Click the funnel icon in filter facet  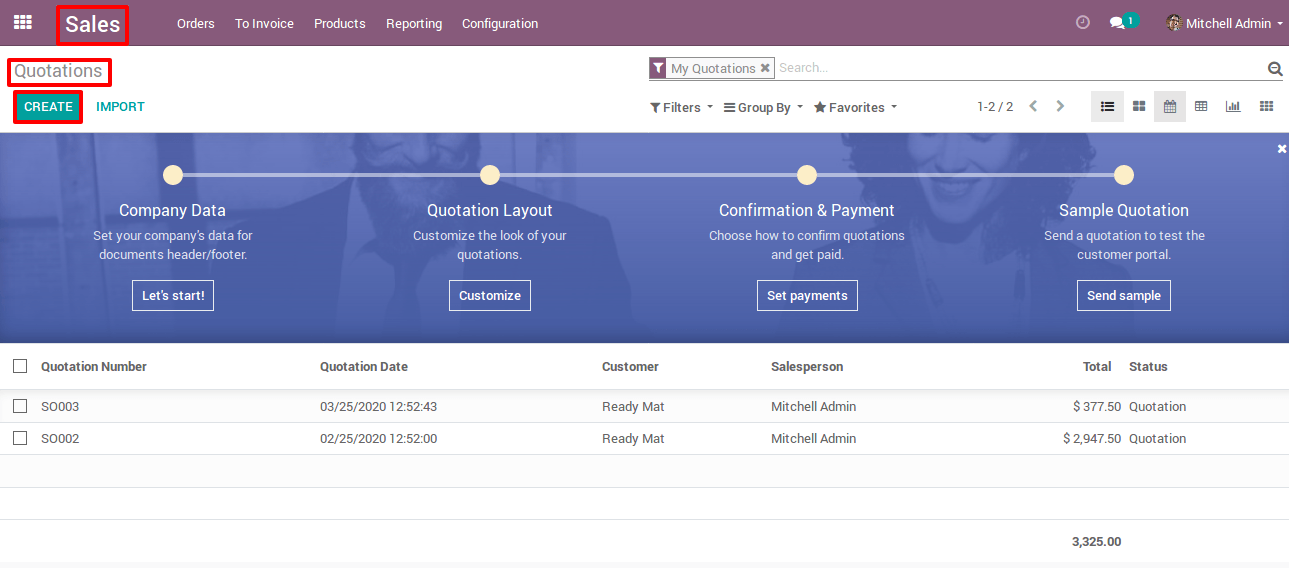tap(658, 68)
